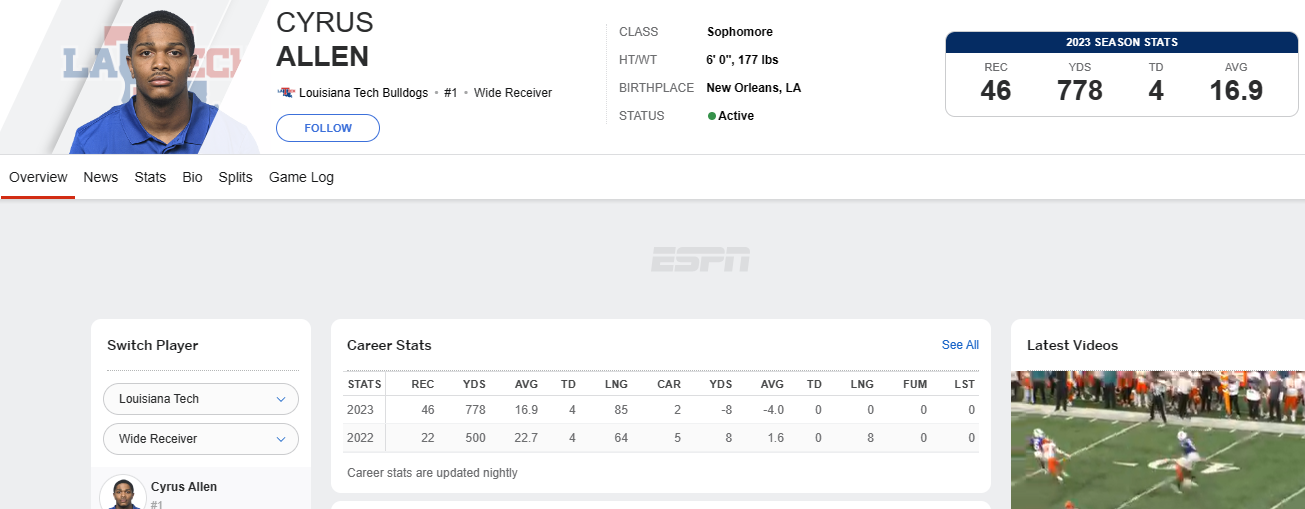Select Cyrus Allen in the Switch Player list
The image size is (1305, 509).
[184, 487]
